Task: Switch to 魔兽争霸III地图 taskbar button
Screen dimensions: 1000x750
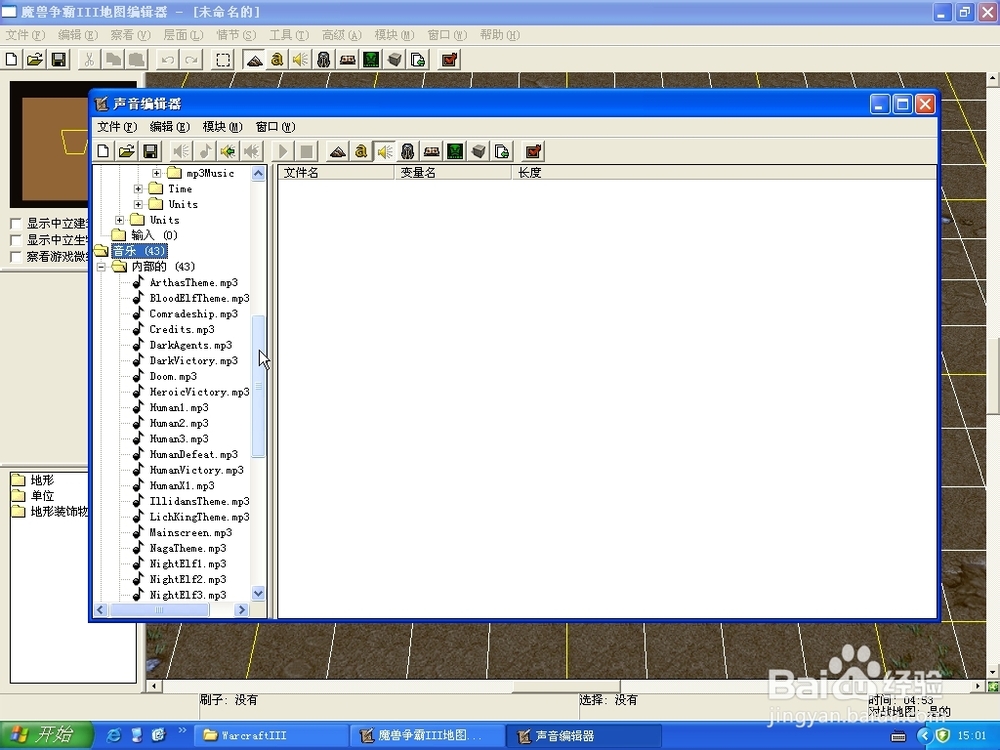Action: pyautogui.click(x=426, y=736)
